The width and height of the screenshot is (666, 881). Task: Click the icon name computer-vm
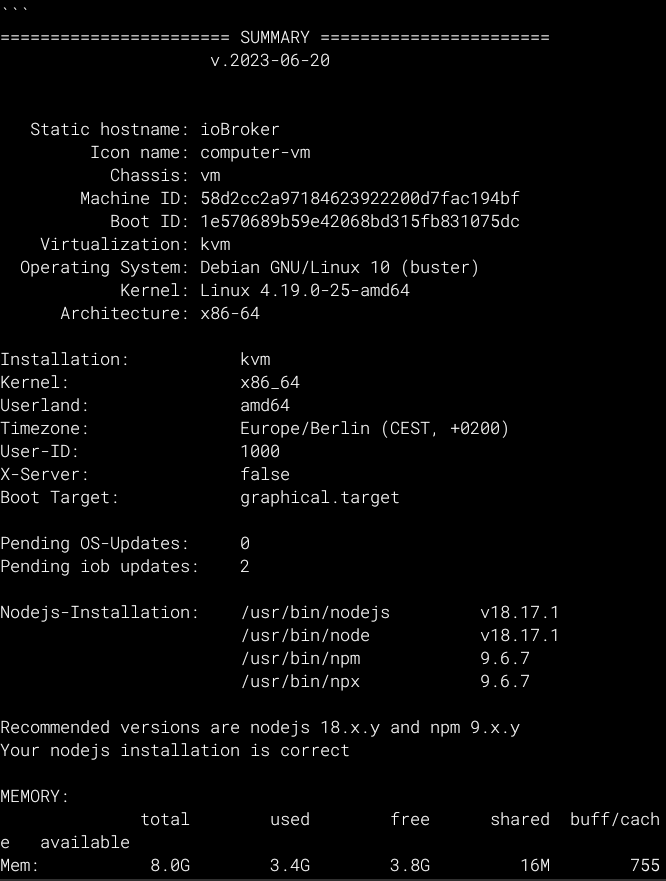click(255, 152)
